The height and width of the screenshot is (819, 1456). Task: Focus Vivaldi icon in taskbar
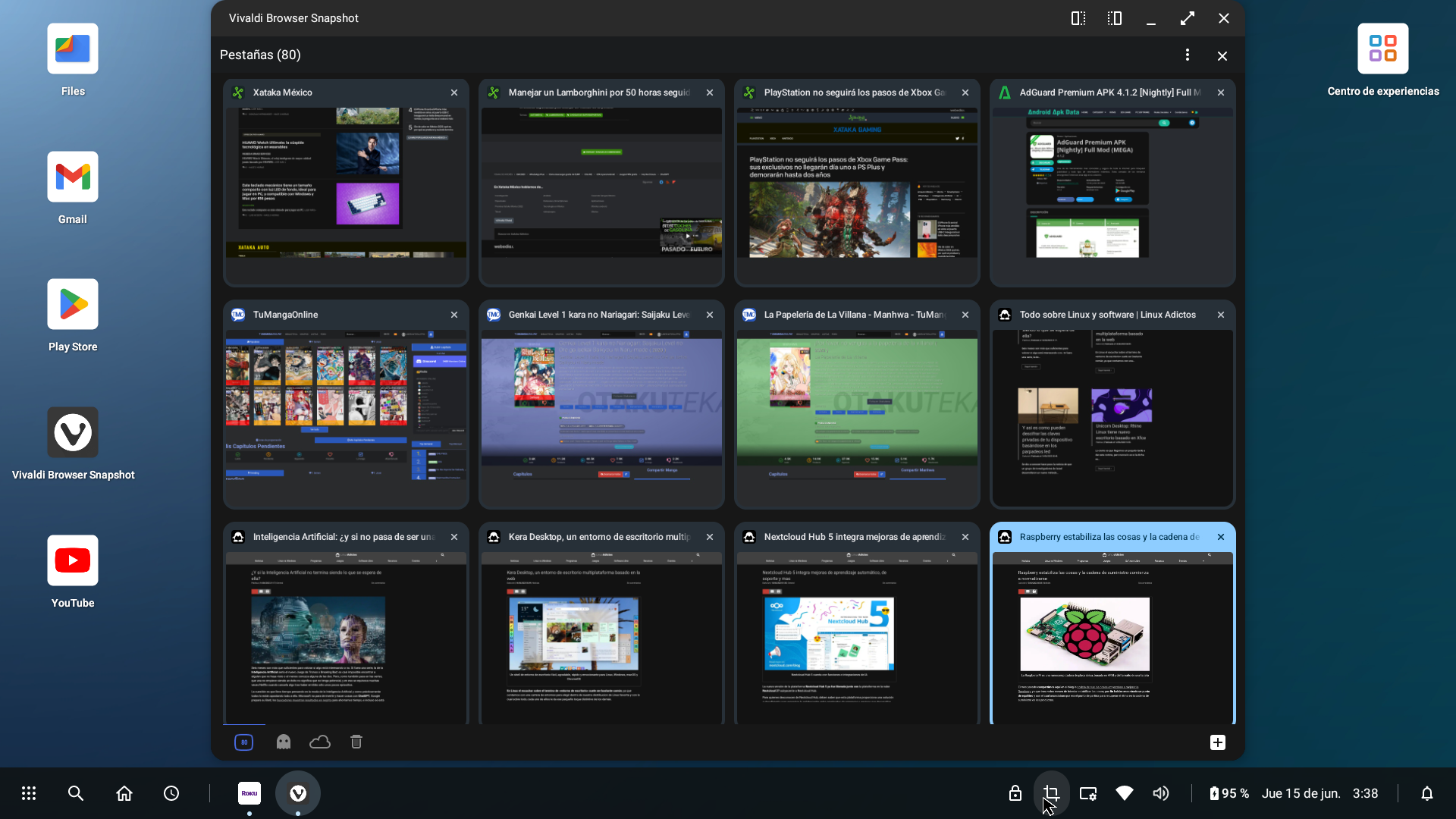(x=298, y=793)
